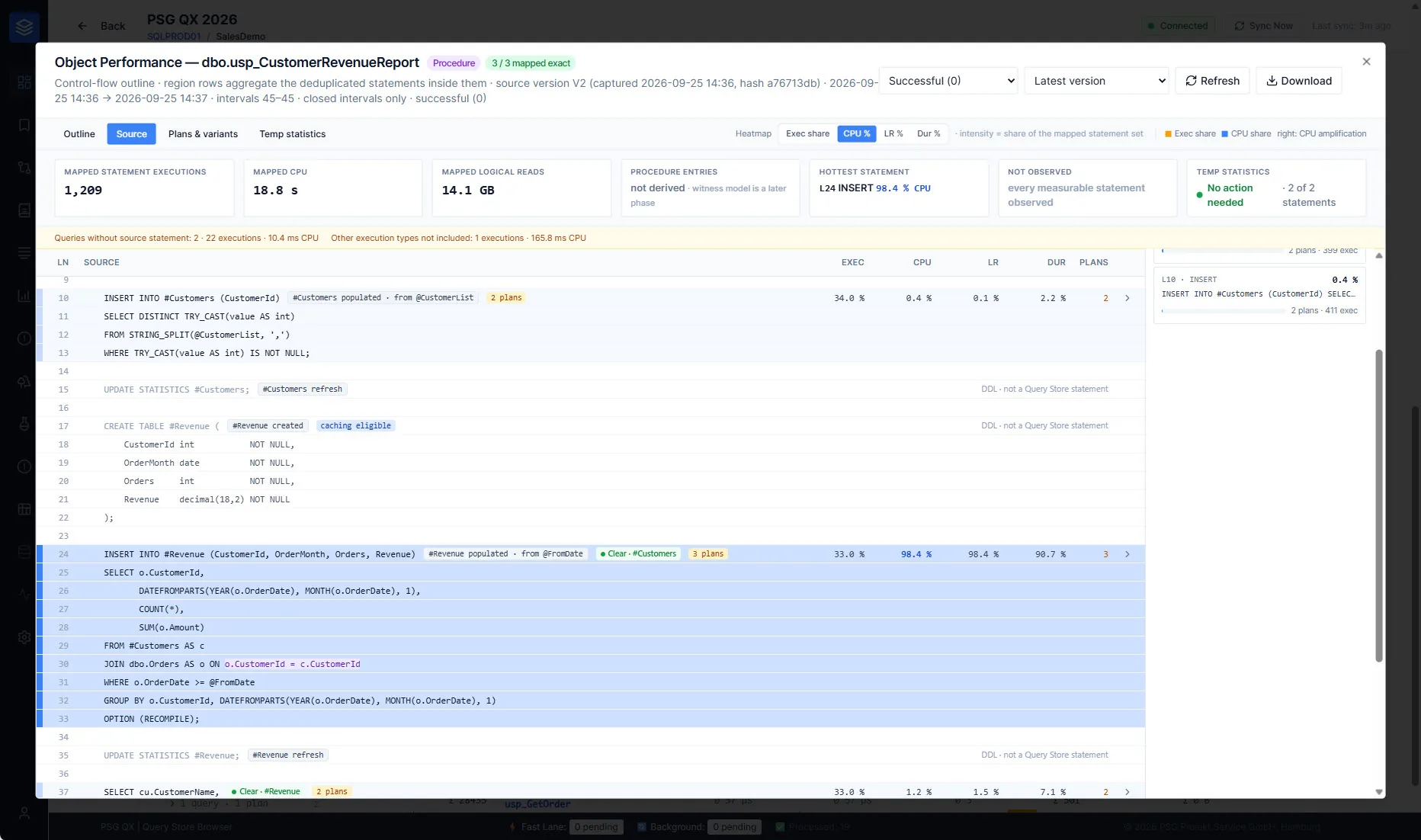
Task: Click the 2 plans badge on line 10
Action: [506, 298]
